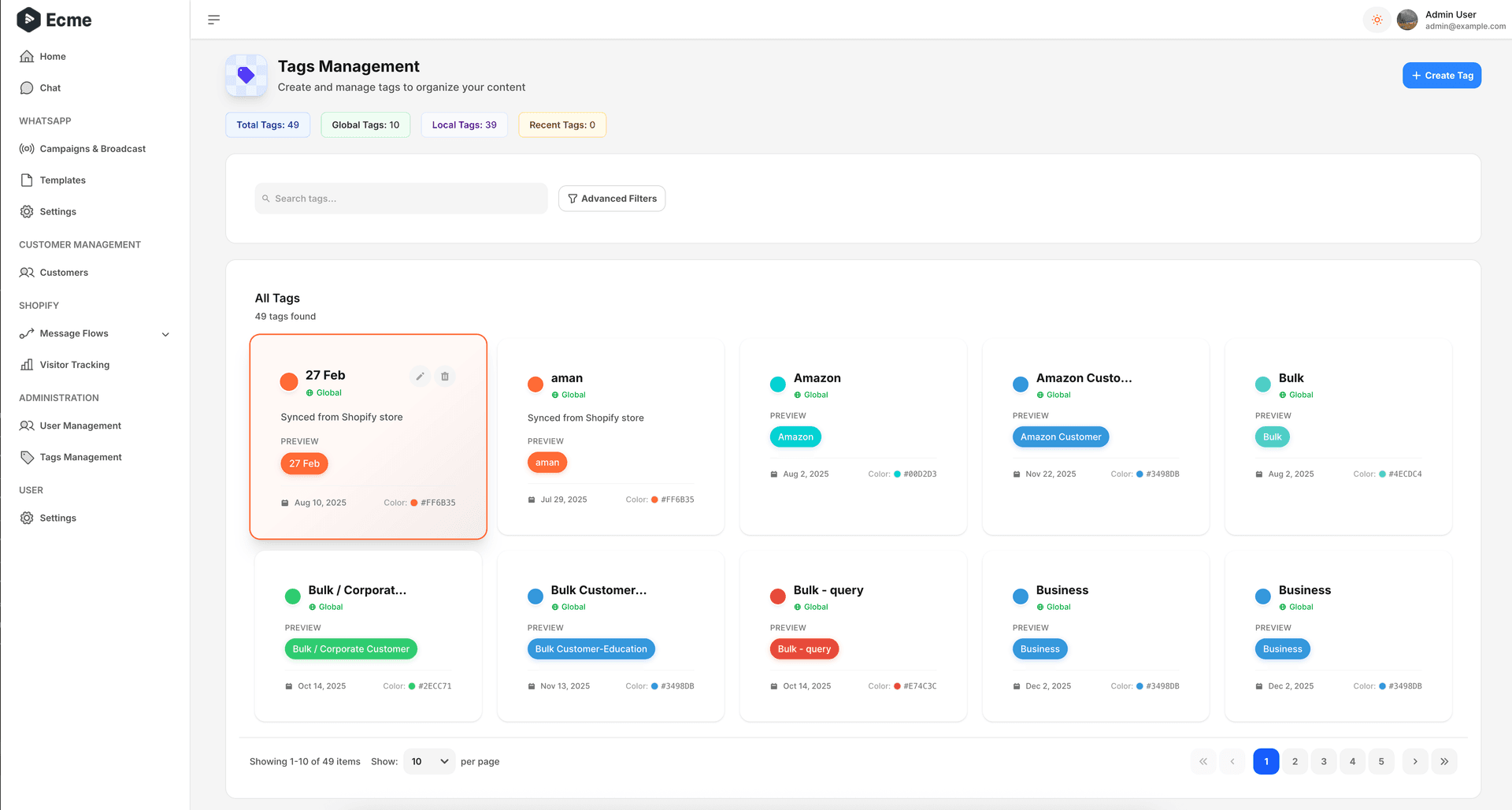This screenshot has width=1512, height=810.
Task: Open the items per page dropdown
Action: 428,761
